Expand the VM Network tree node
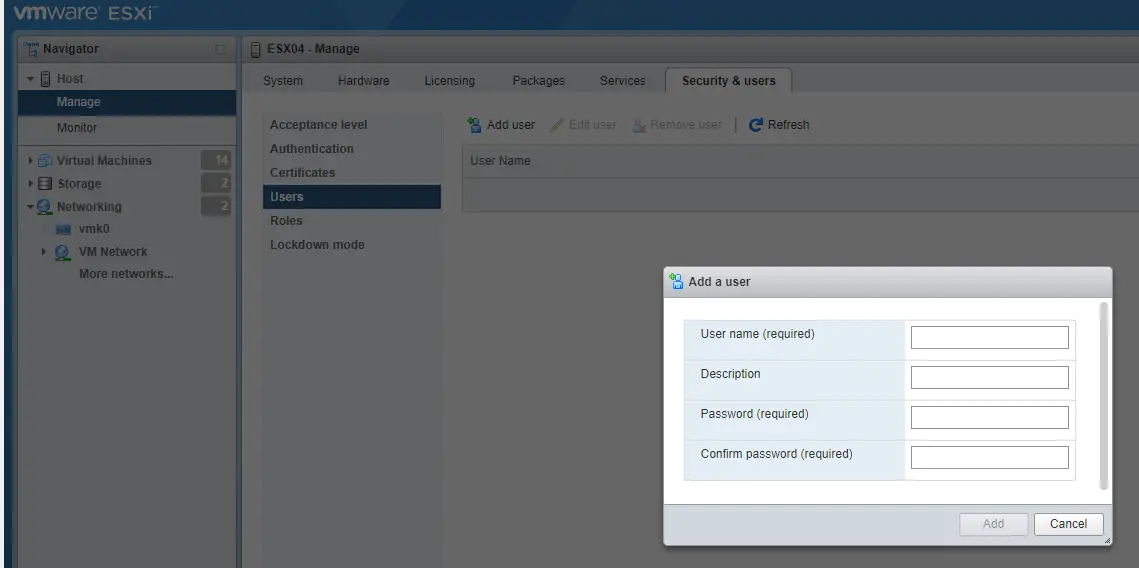The height and width of the screenshot is (568, 1139). (45, 252)
